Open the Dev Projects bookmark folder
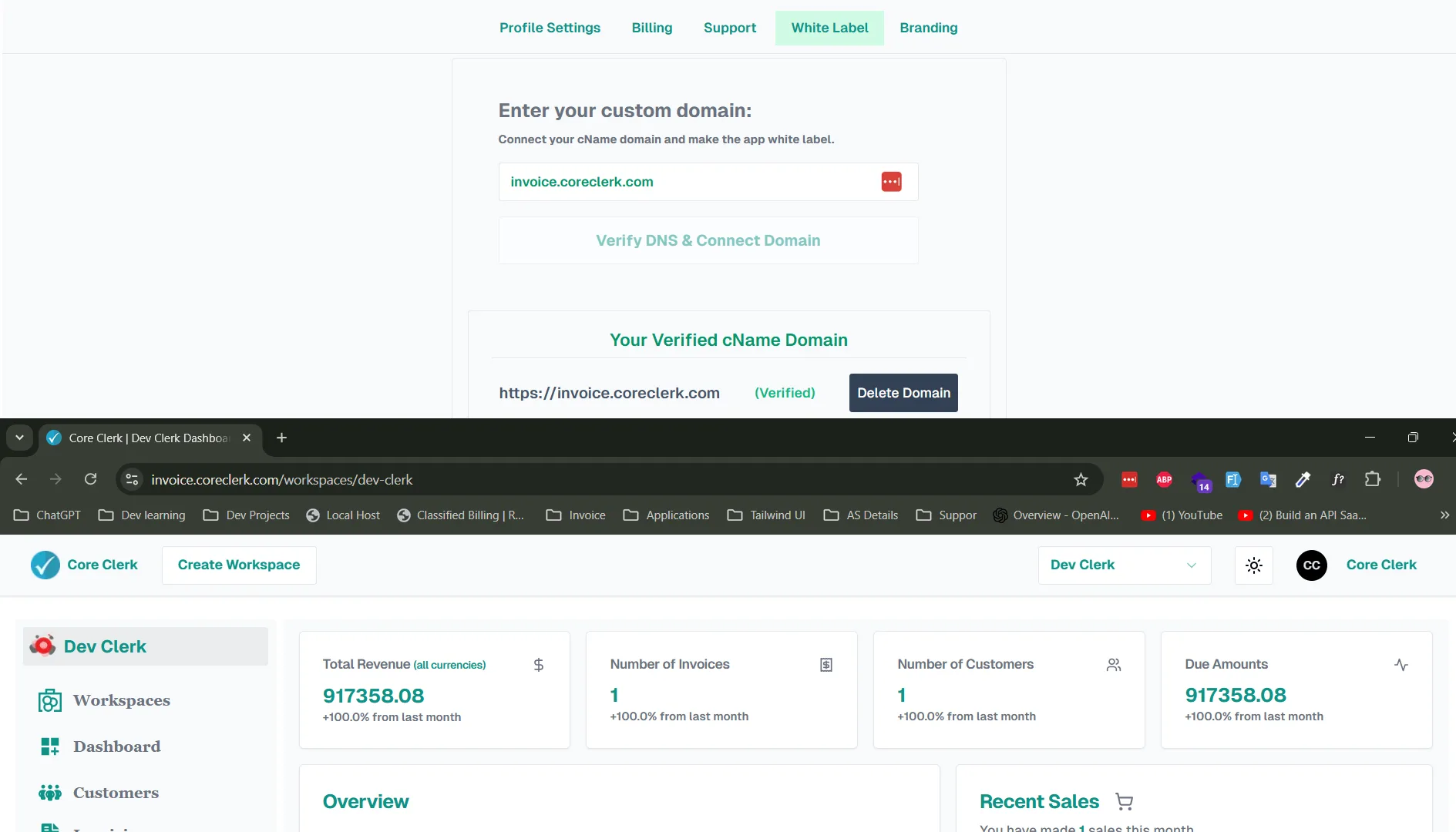The height and width of the screenshot is (832, 1456). click(x=246, y=515)
